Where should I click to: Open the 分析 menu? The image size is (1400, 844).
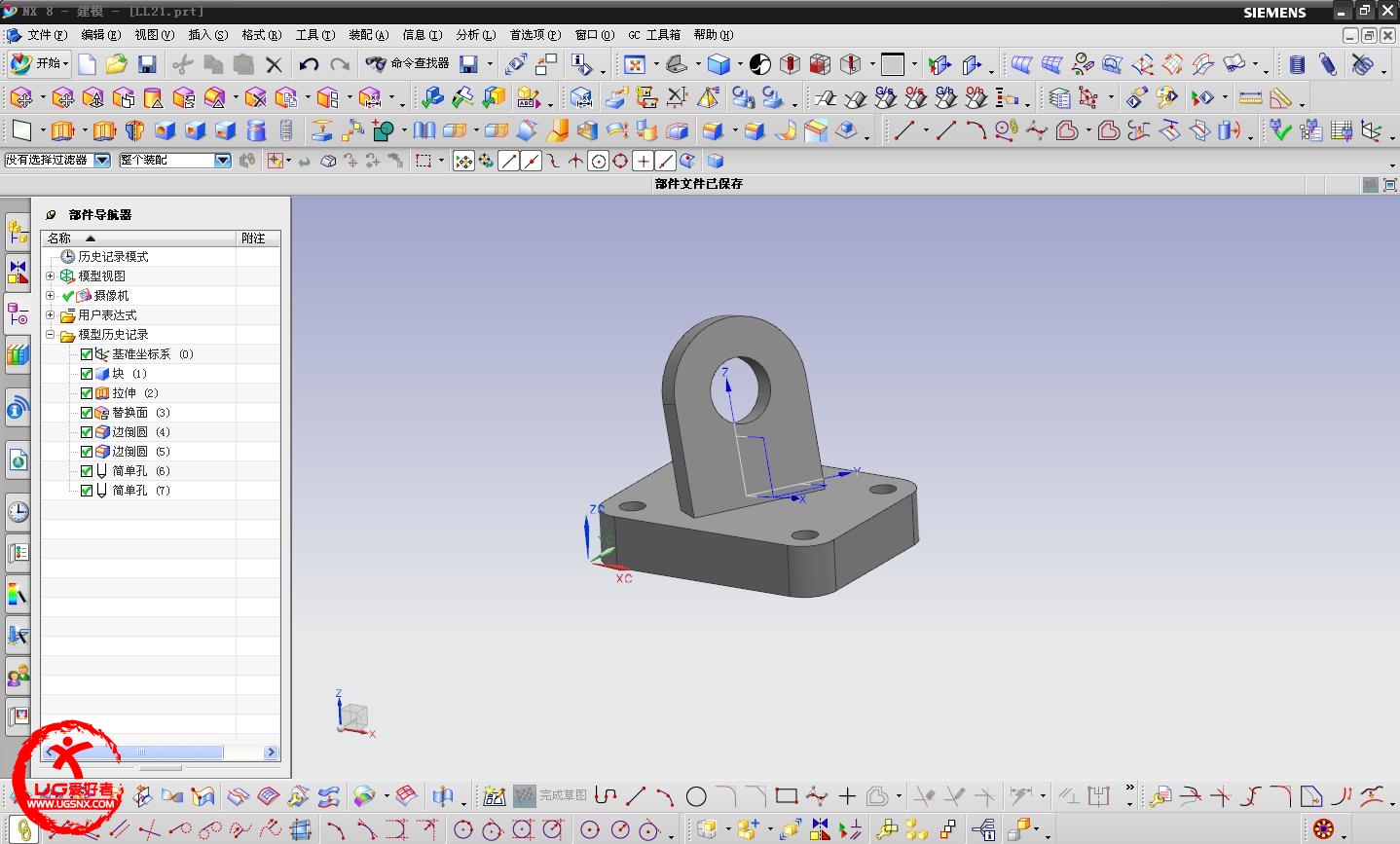475,35
